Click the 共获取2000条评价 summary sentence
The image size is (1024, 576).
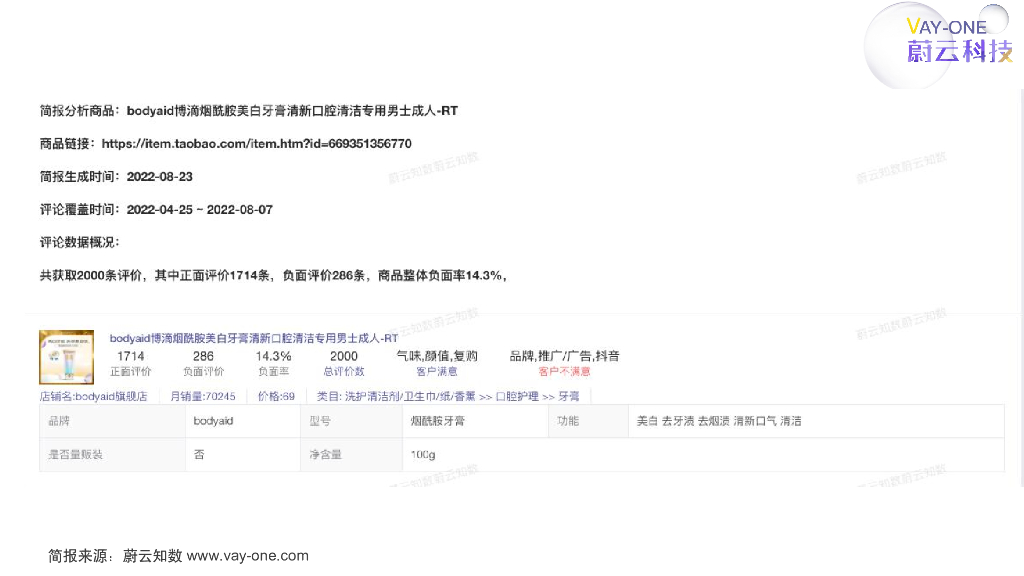[x=273, y=276]
